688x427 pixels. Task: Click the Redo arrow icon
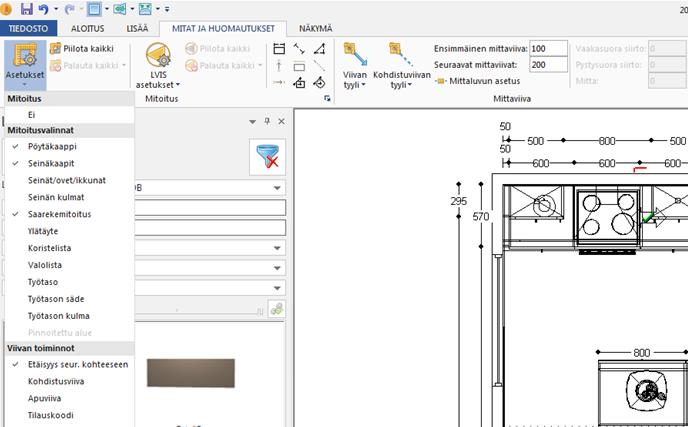point(69,8)
